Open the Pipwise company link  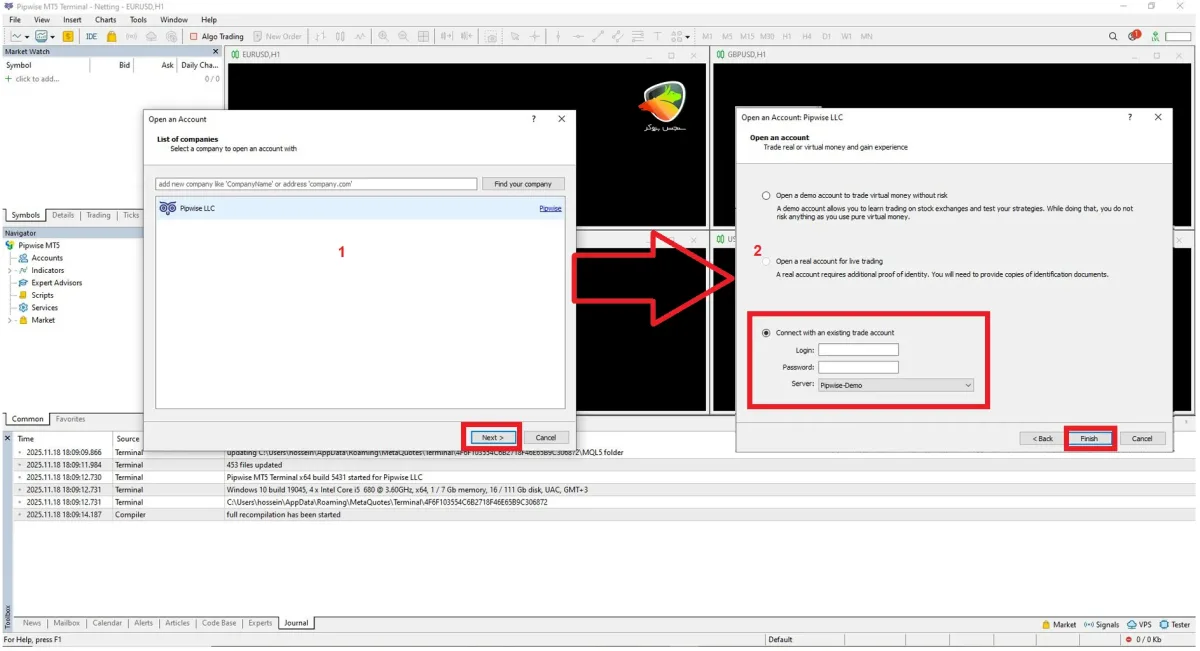(x=550, y=208)
